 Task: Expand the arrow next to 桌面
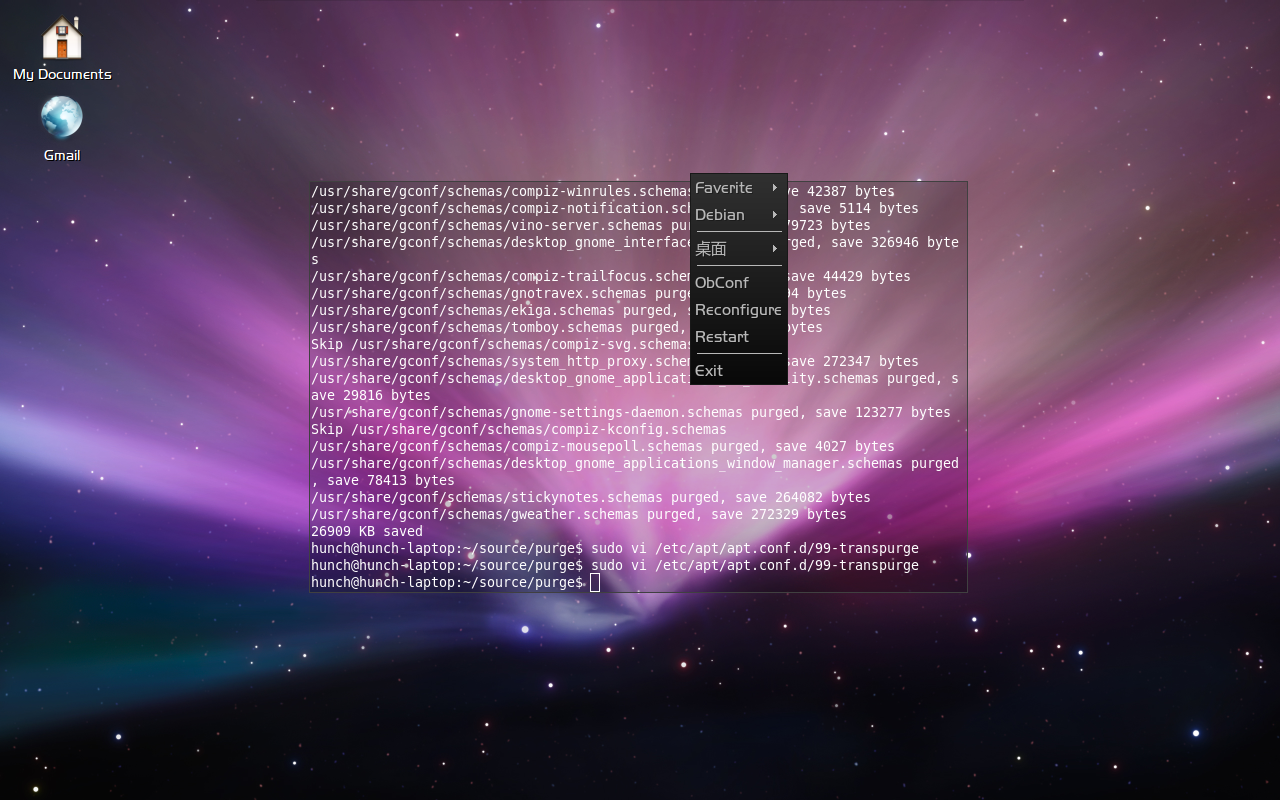[x=775, y=248]
